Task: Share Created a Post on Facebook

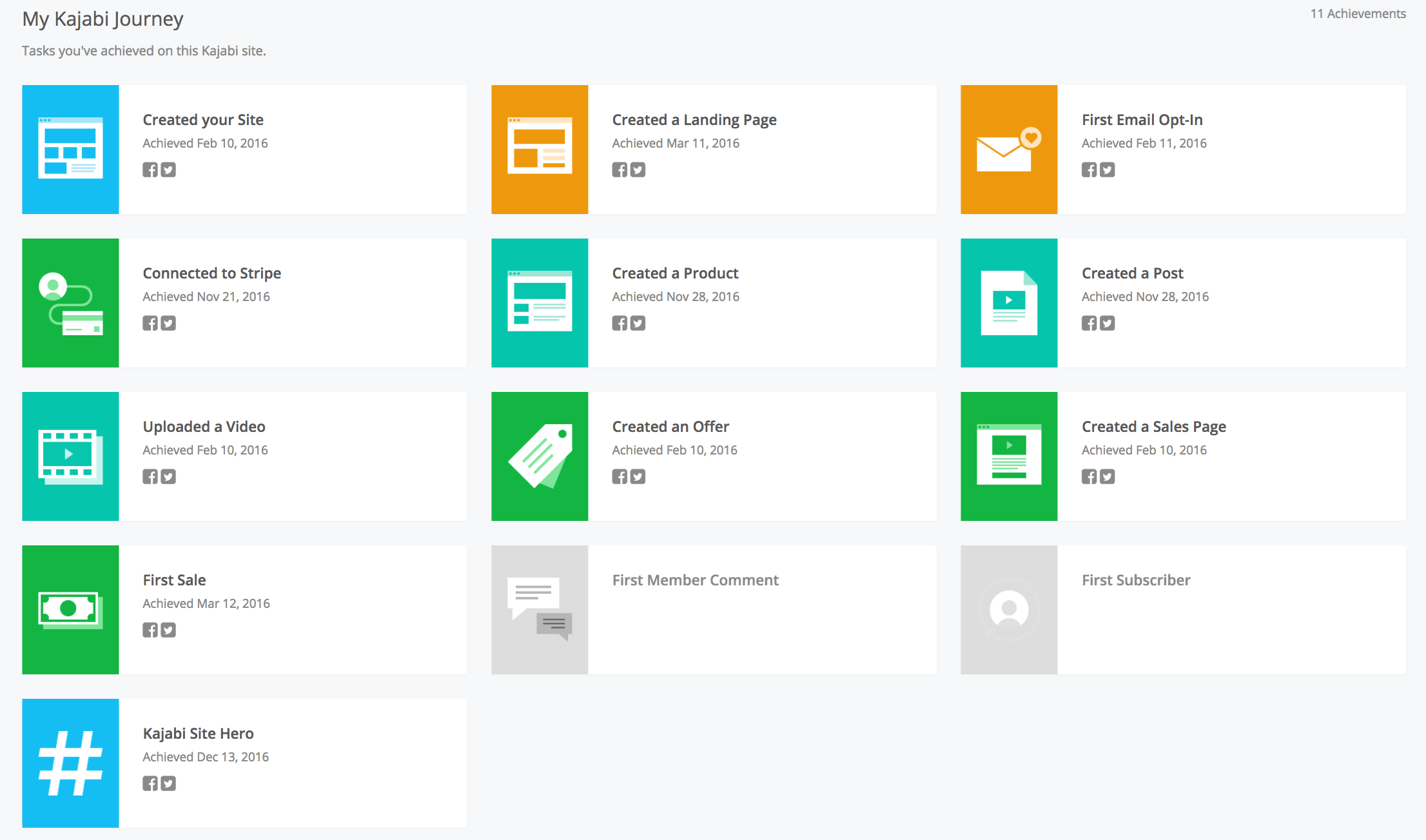Action: point(1089,323)
